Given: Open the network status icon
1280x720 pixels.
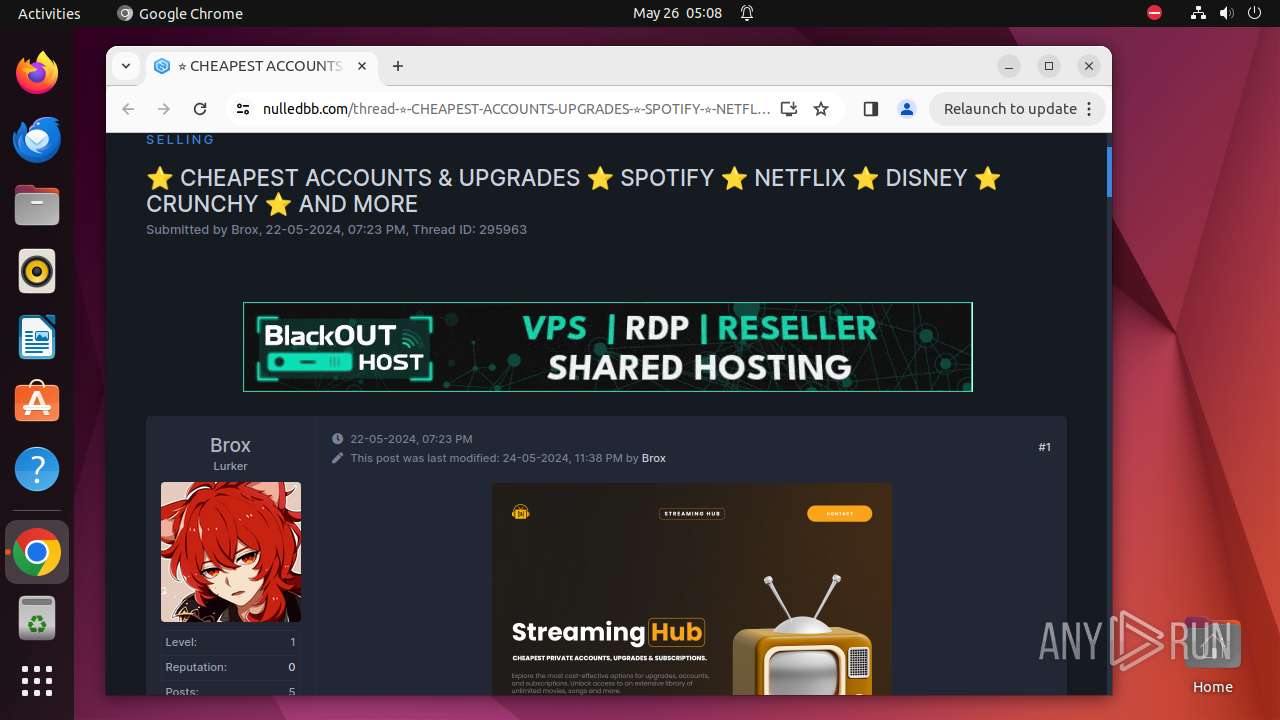Looking at the screenshot, I should (x=1198, y=13).
